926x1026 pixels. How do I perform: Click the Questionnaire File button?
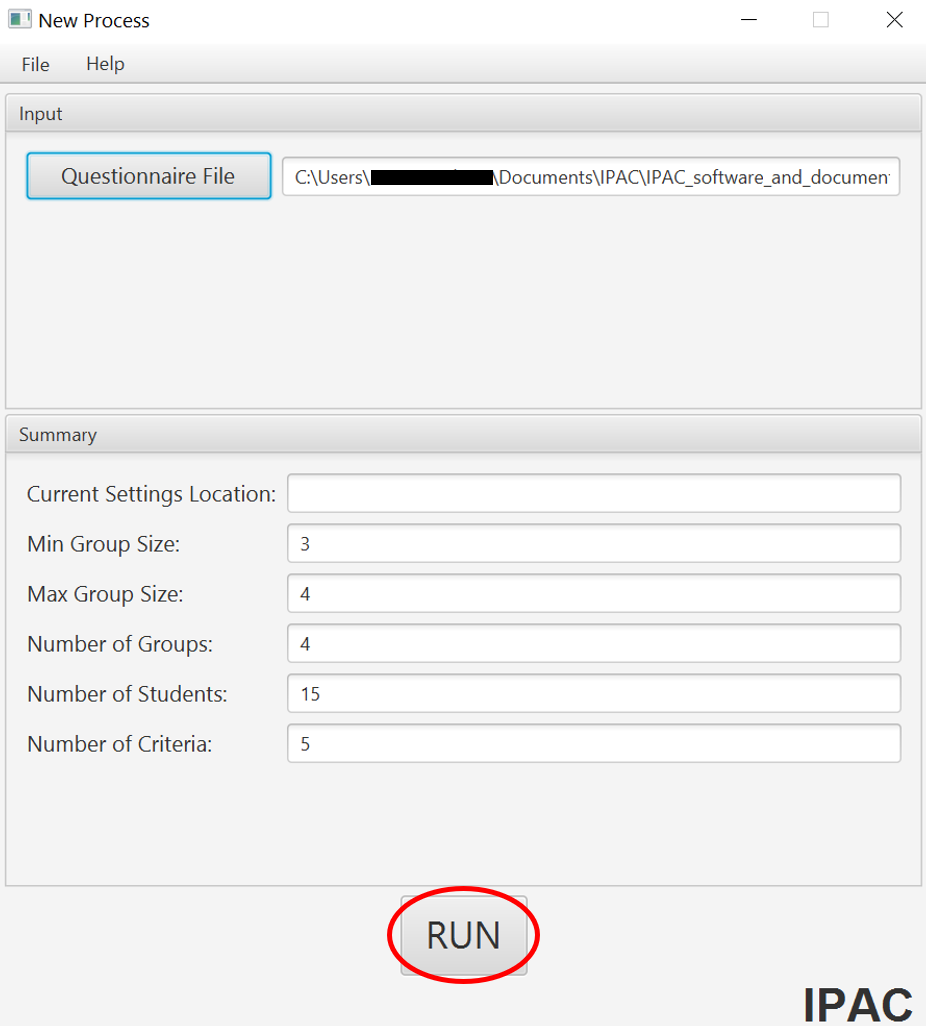[148, 175]
